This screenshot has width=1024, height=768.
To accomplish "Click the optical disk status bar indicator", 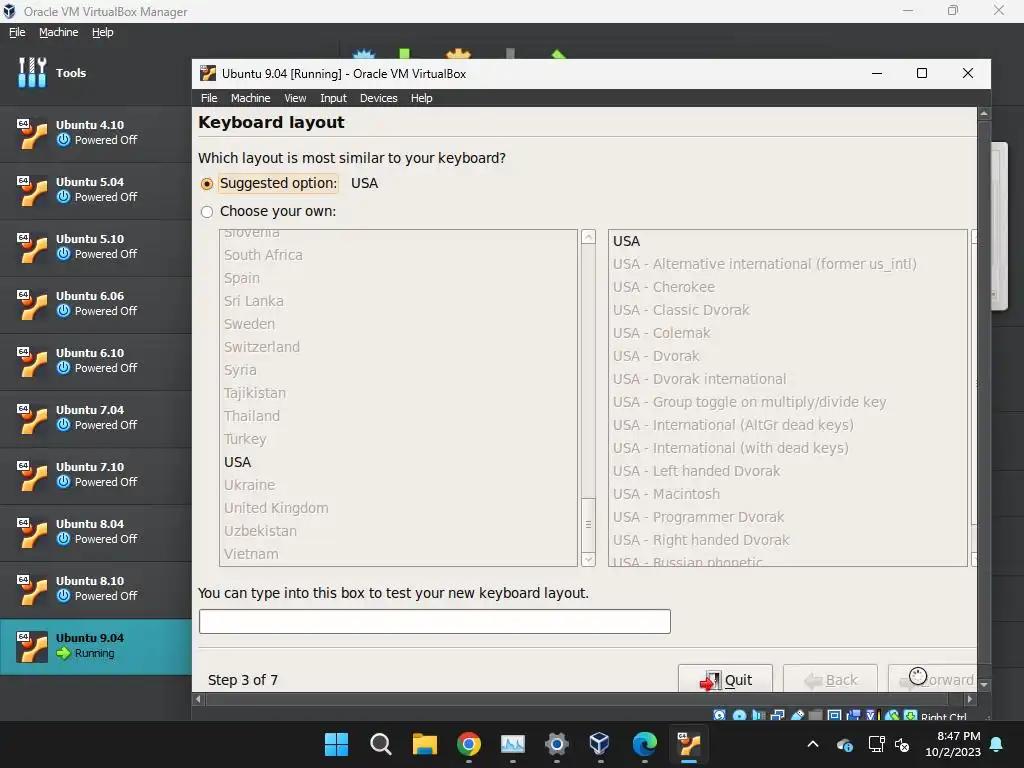I will [x=739, y=715].
